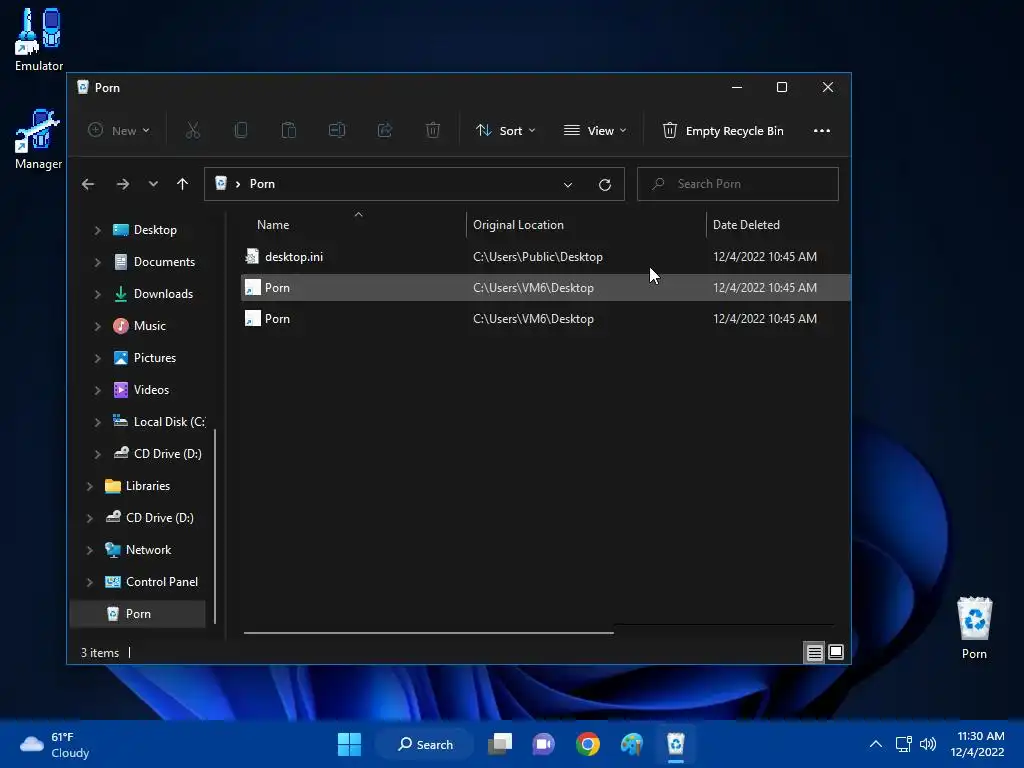Image resolution: width=1024 pixels, height=768 pixels.
Task: Select the desktop.ini file row
Action: (x=545, y=257)
